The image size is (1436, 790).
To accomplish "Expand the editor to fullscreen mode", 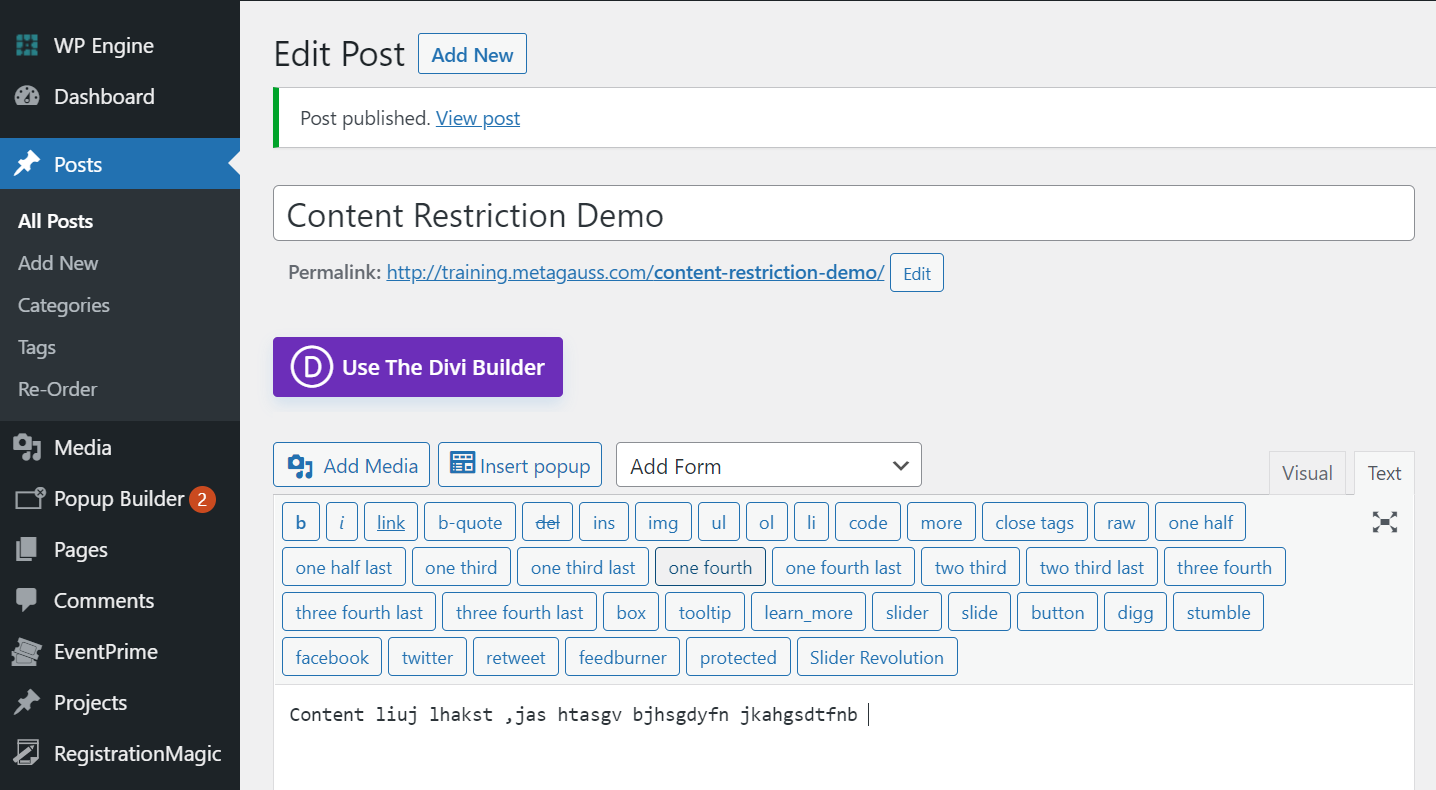I will pos(1384,521).
